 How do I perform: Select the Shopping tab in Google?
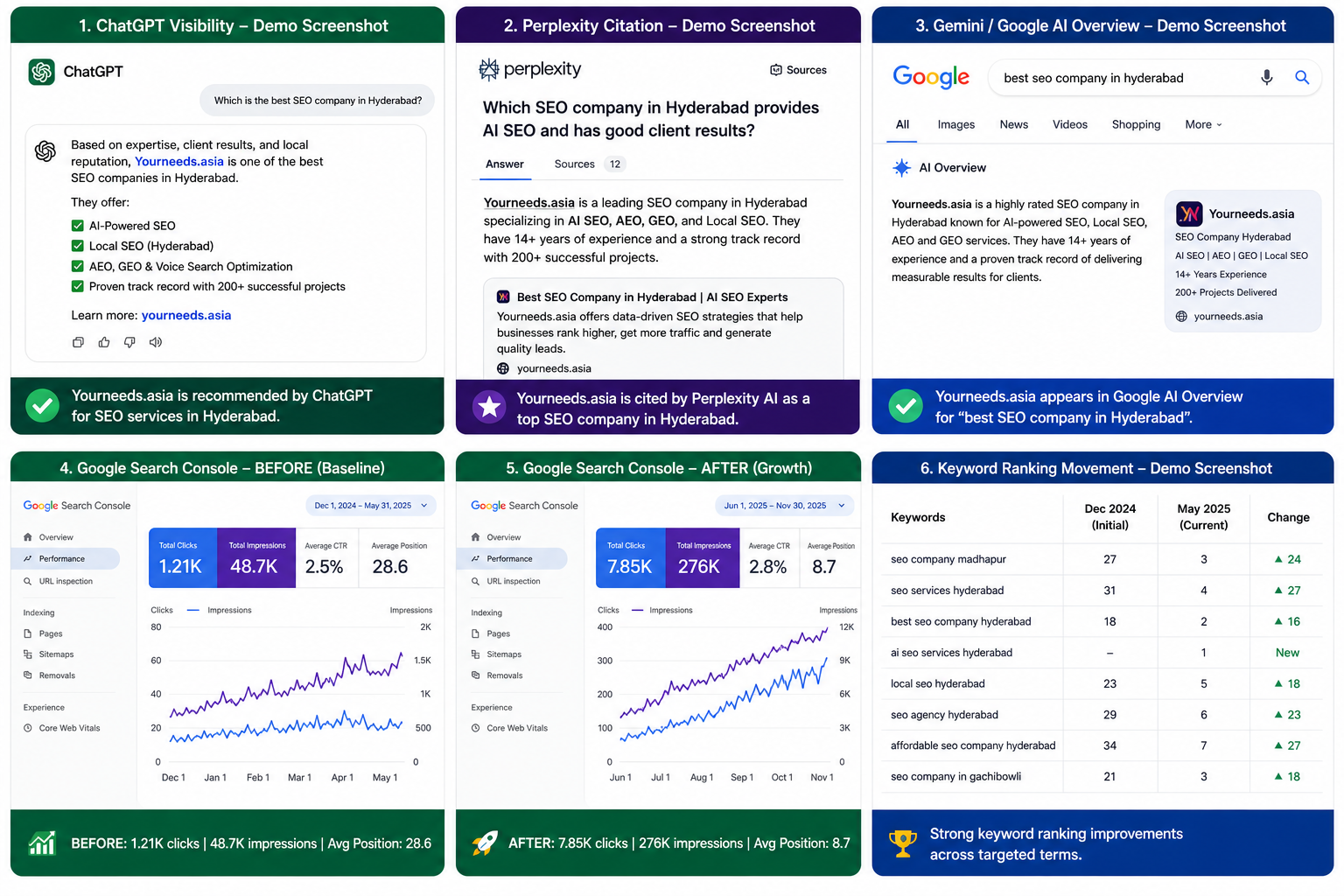point(1136,124)
